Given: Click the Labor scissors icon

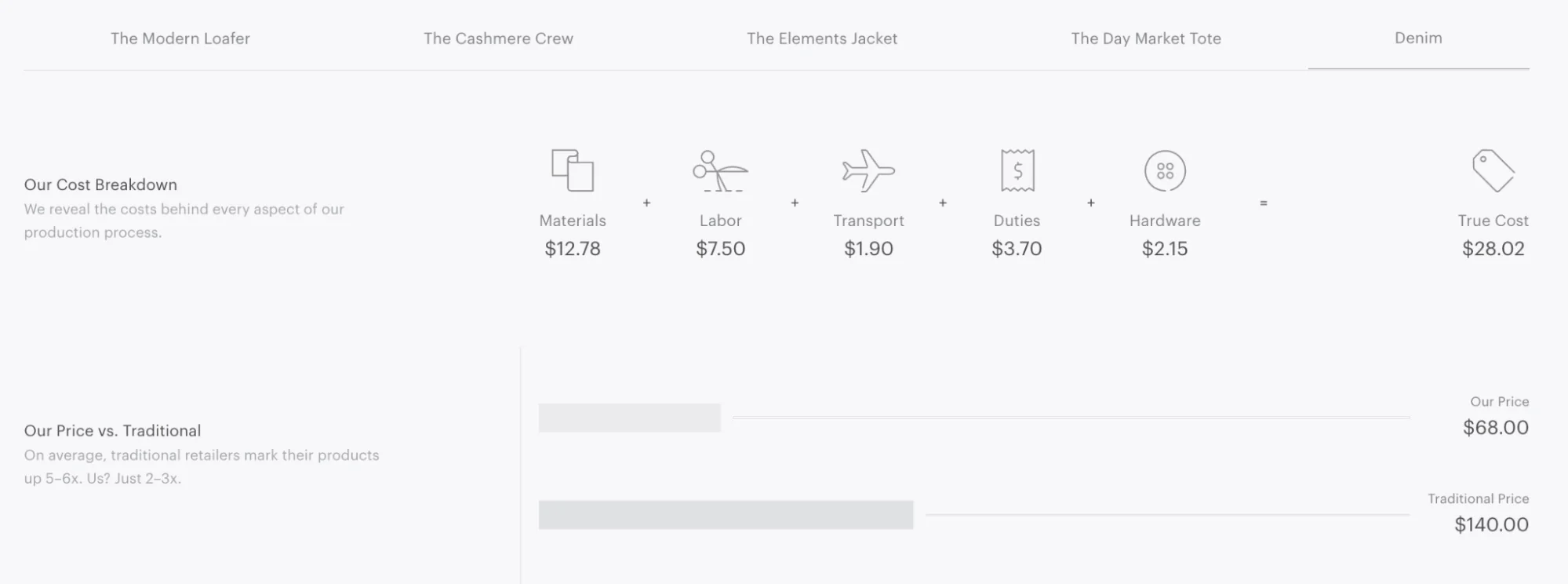Looking at the screenshot, I should click(720, 171).
